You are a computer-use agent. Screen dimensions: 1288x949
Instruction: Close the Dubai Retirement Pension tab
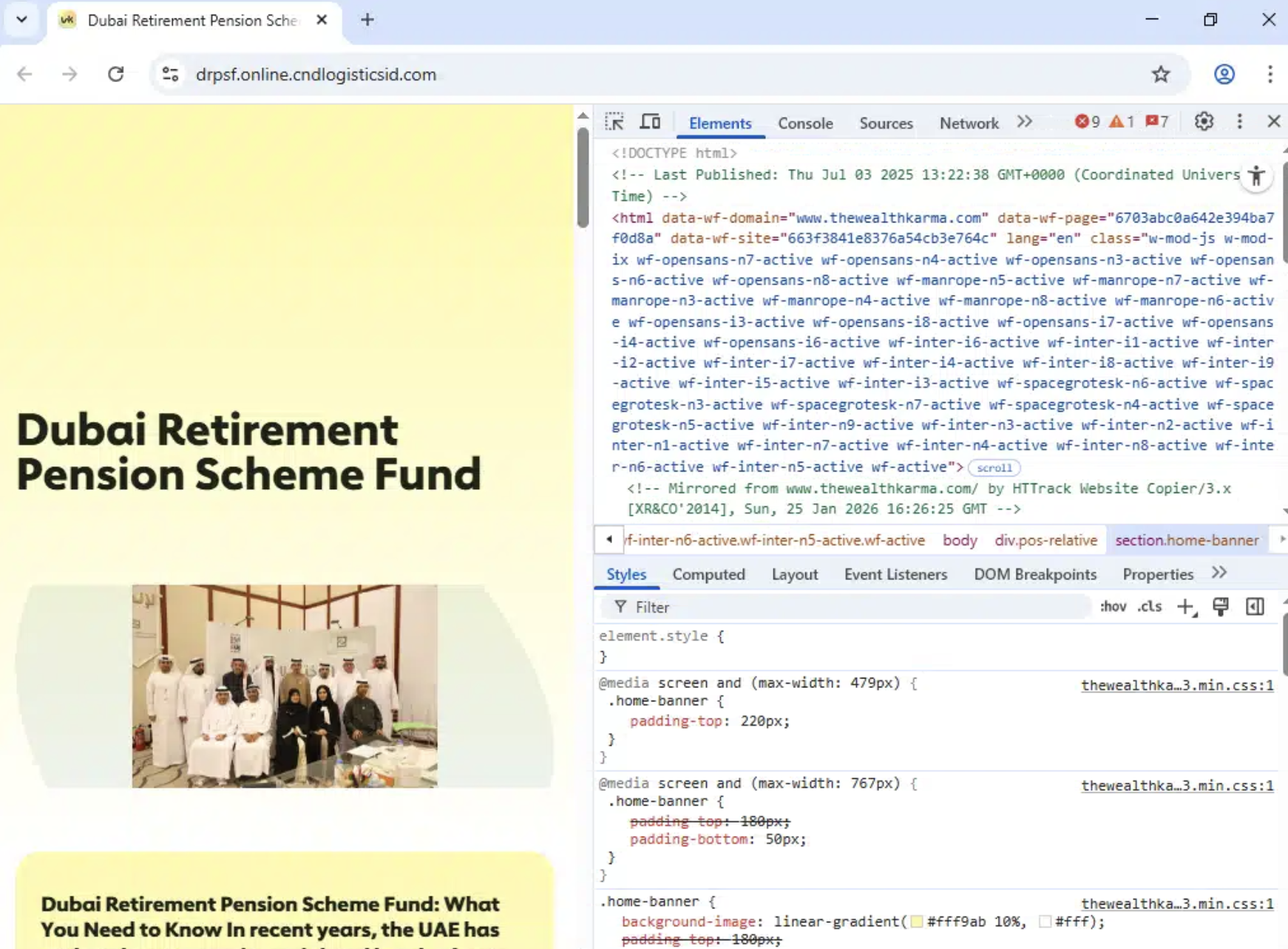pos(322,20)
